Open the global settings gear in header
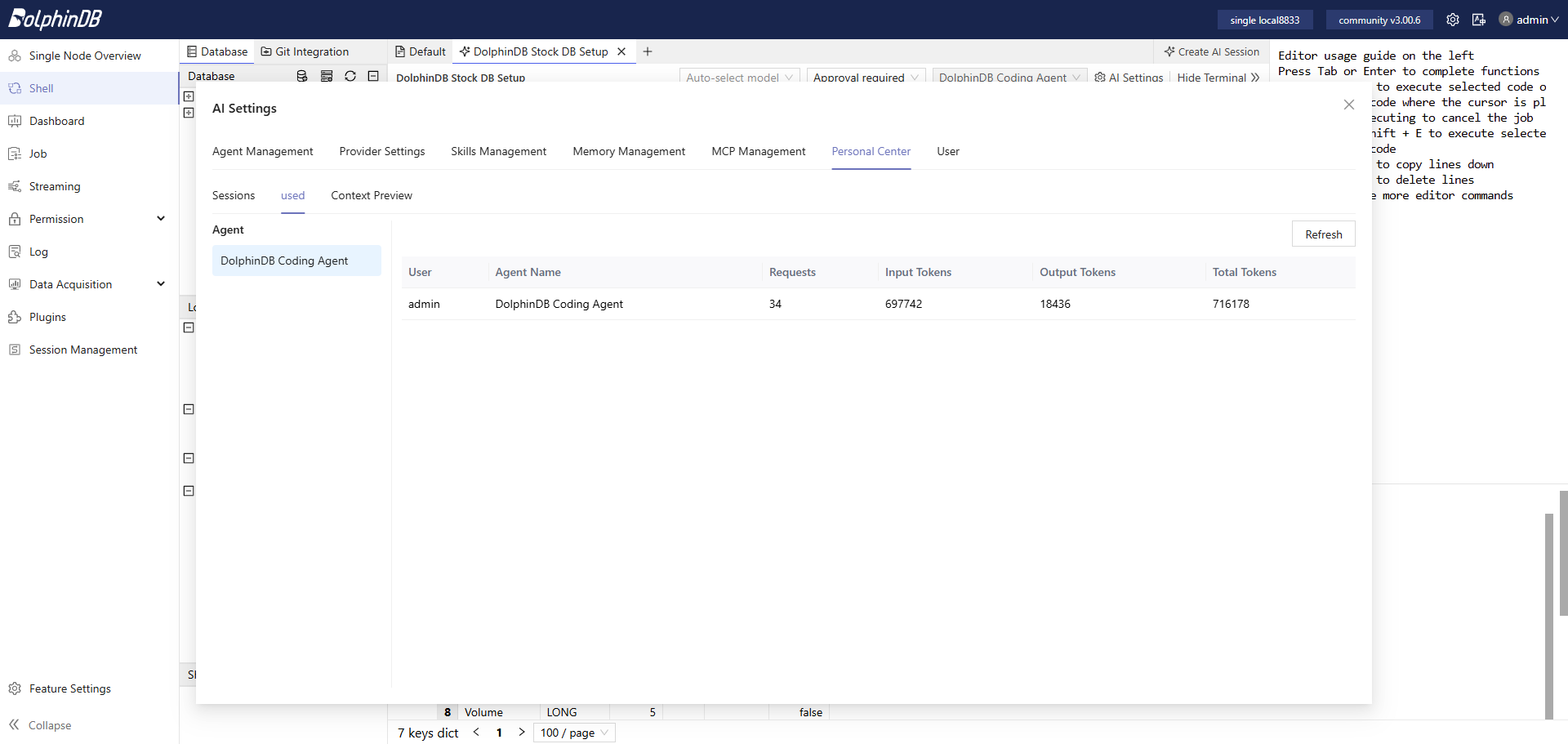The width and height of the screenshot is (1568, 744). click(x=1453, y=20)
